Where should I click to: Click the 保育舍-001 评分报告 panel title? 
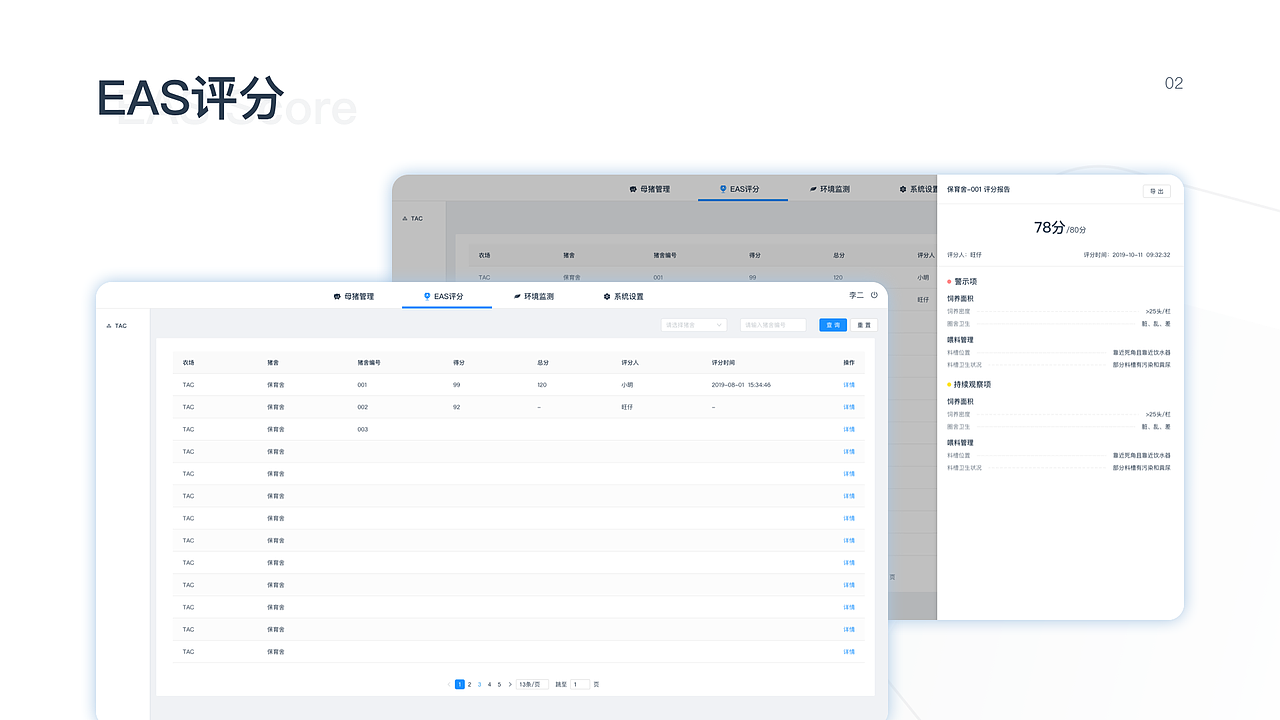coord(978,189)
